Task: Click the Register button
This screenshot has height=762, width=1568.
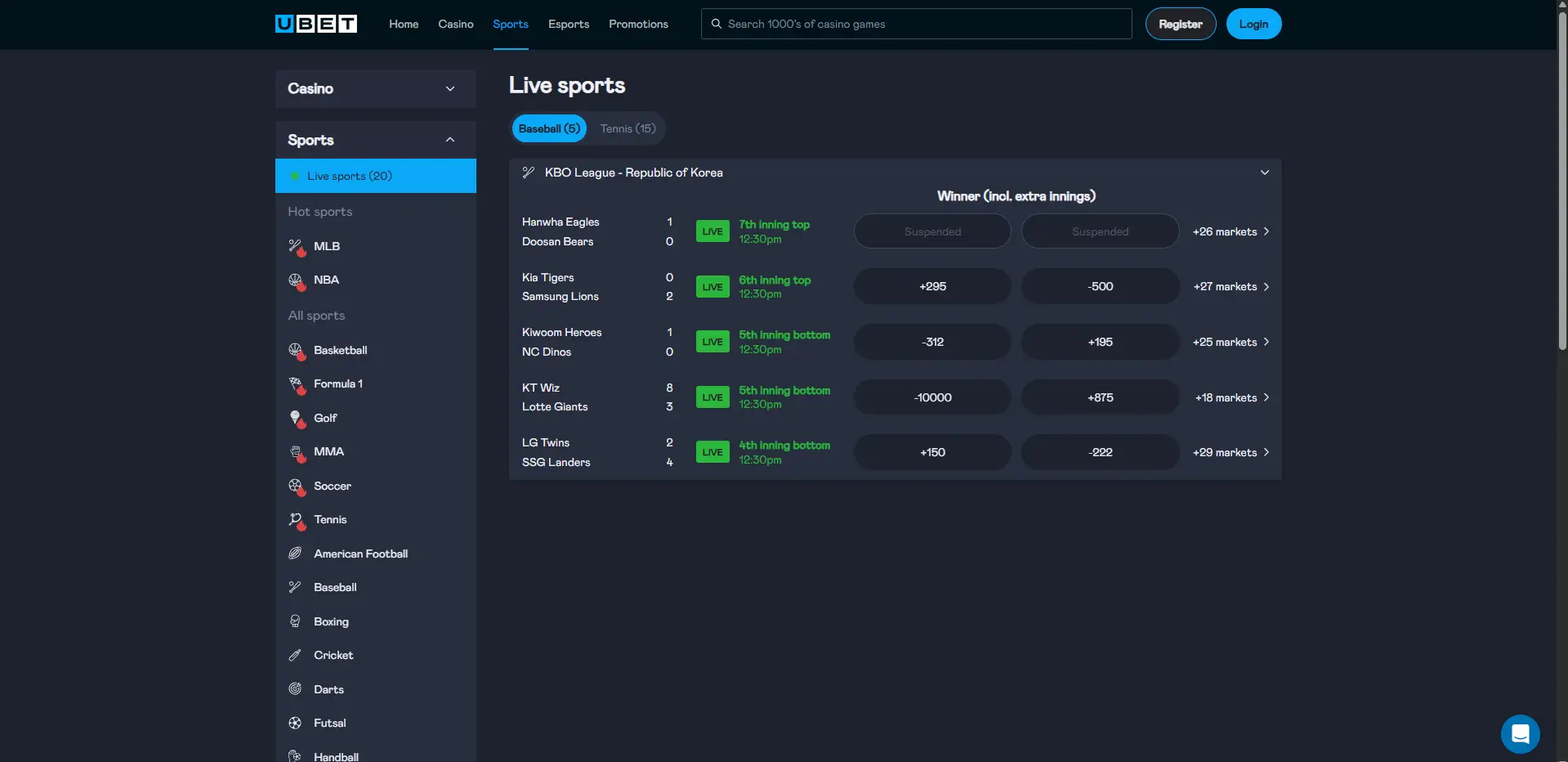Action: point(1180,24)
